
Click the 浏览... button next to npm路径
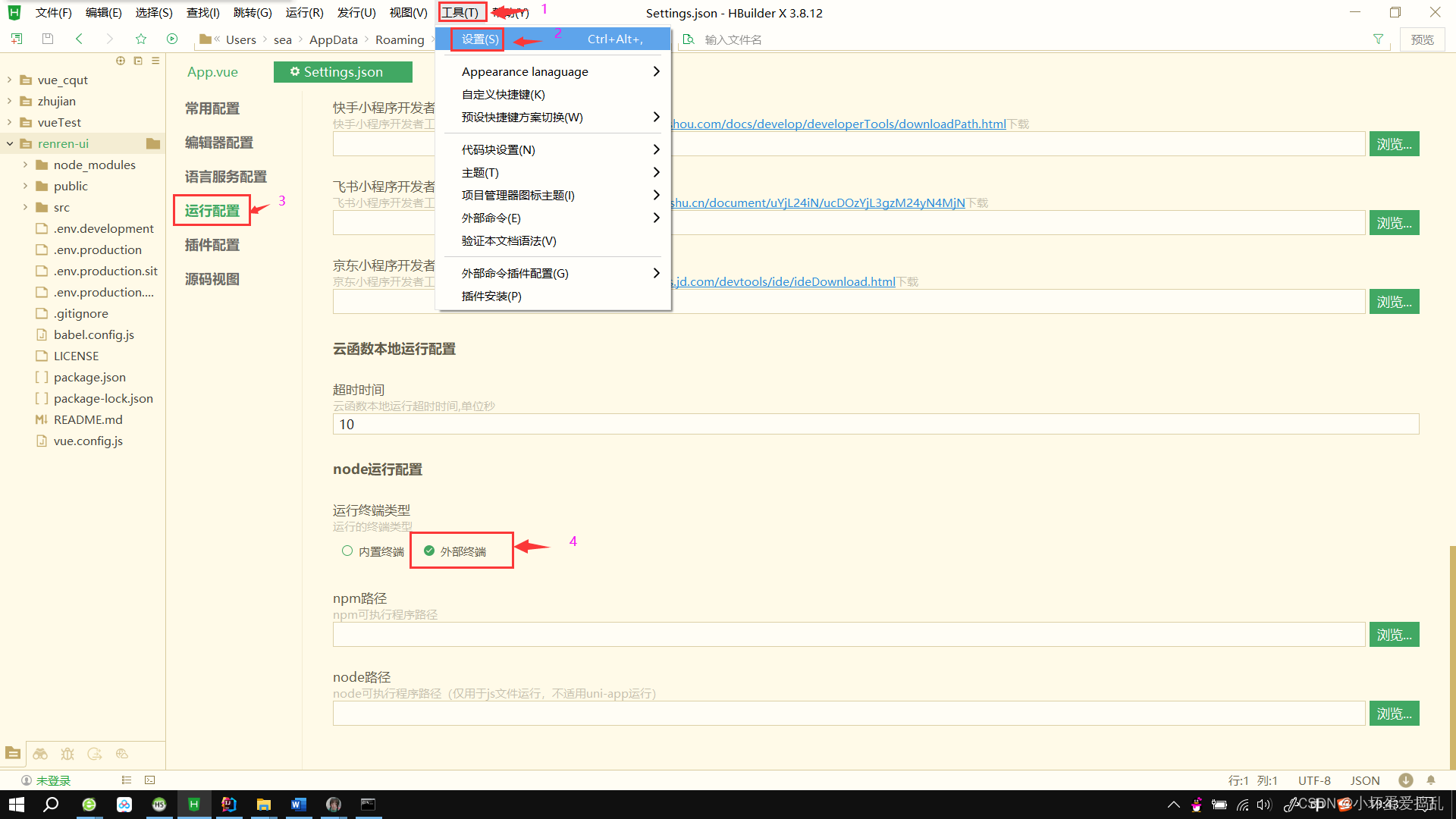click(x=1394, y=634)
